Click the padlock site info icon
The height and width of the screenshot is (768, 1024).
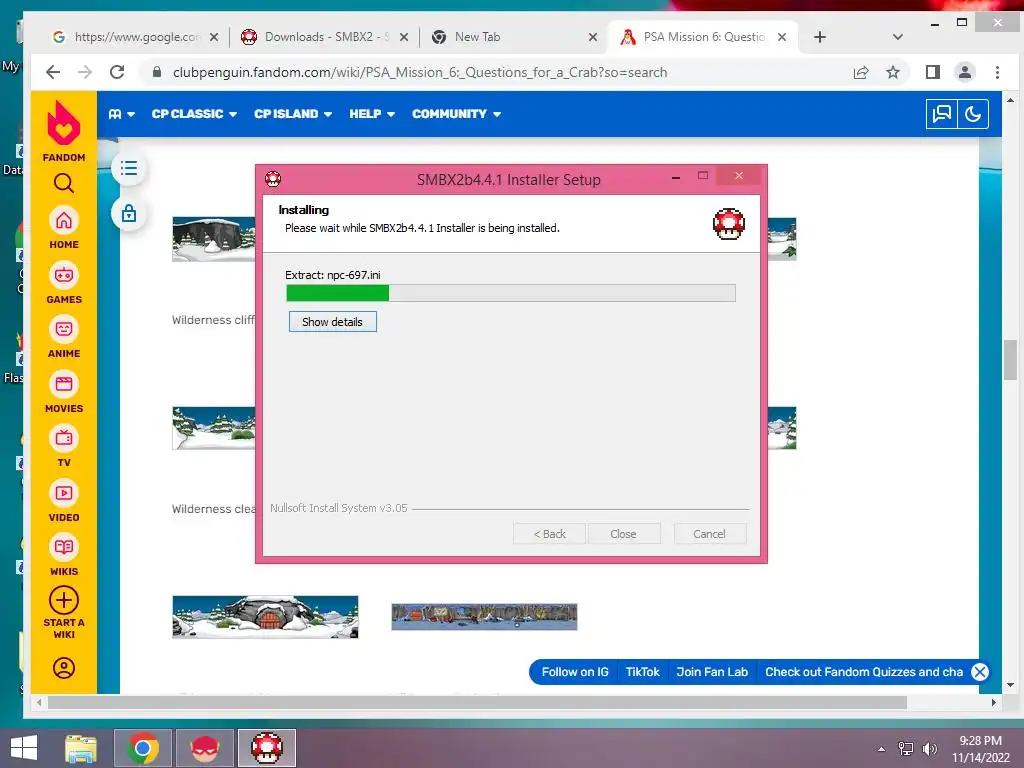[157, 72]
